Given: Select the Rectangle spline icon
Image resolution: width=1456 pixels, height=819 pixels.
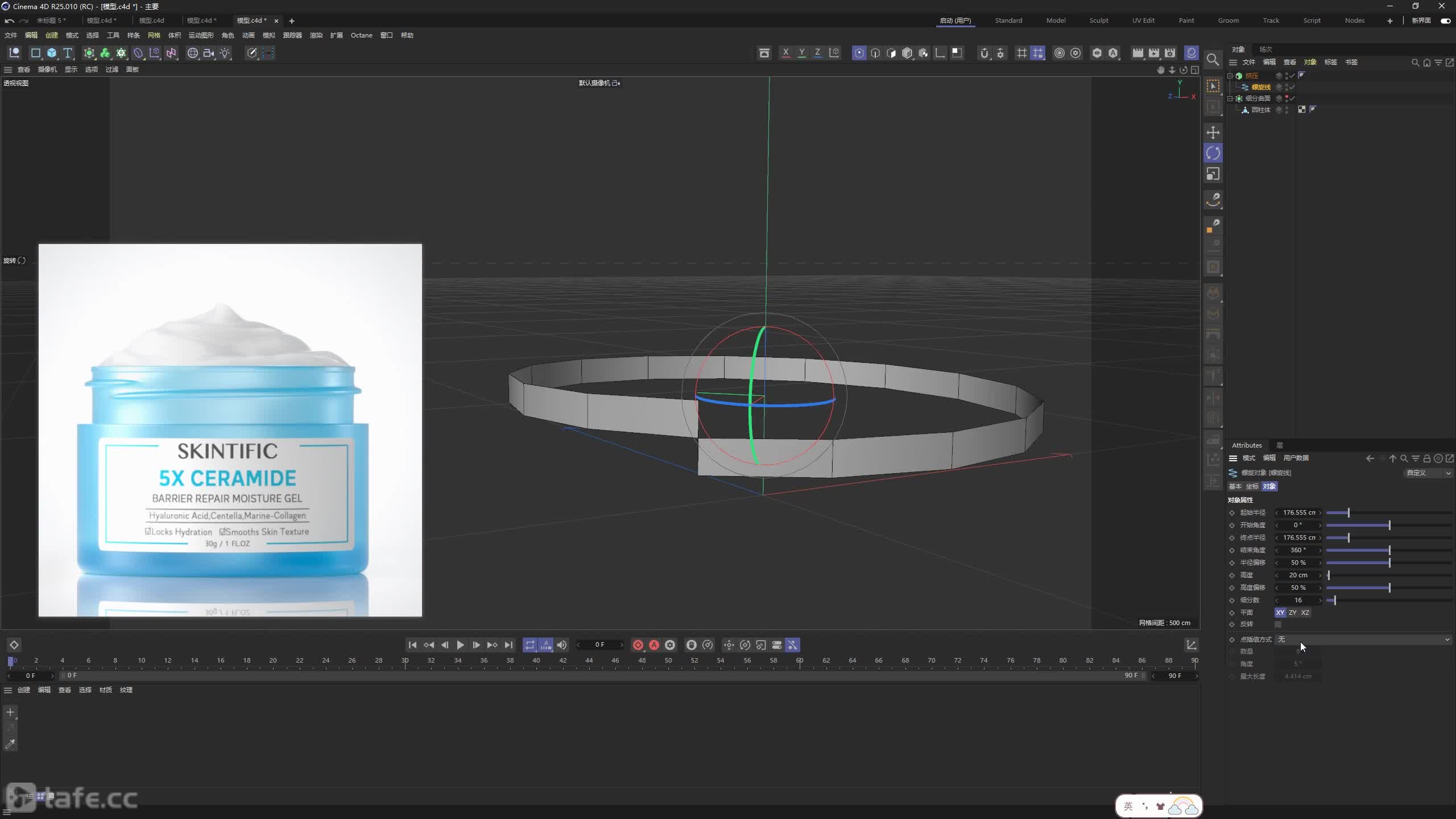Looking at the screenshot, I should (x=35, y=53).
